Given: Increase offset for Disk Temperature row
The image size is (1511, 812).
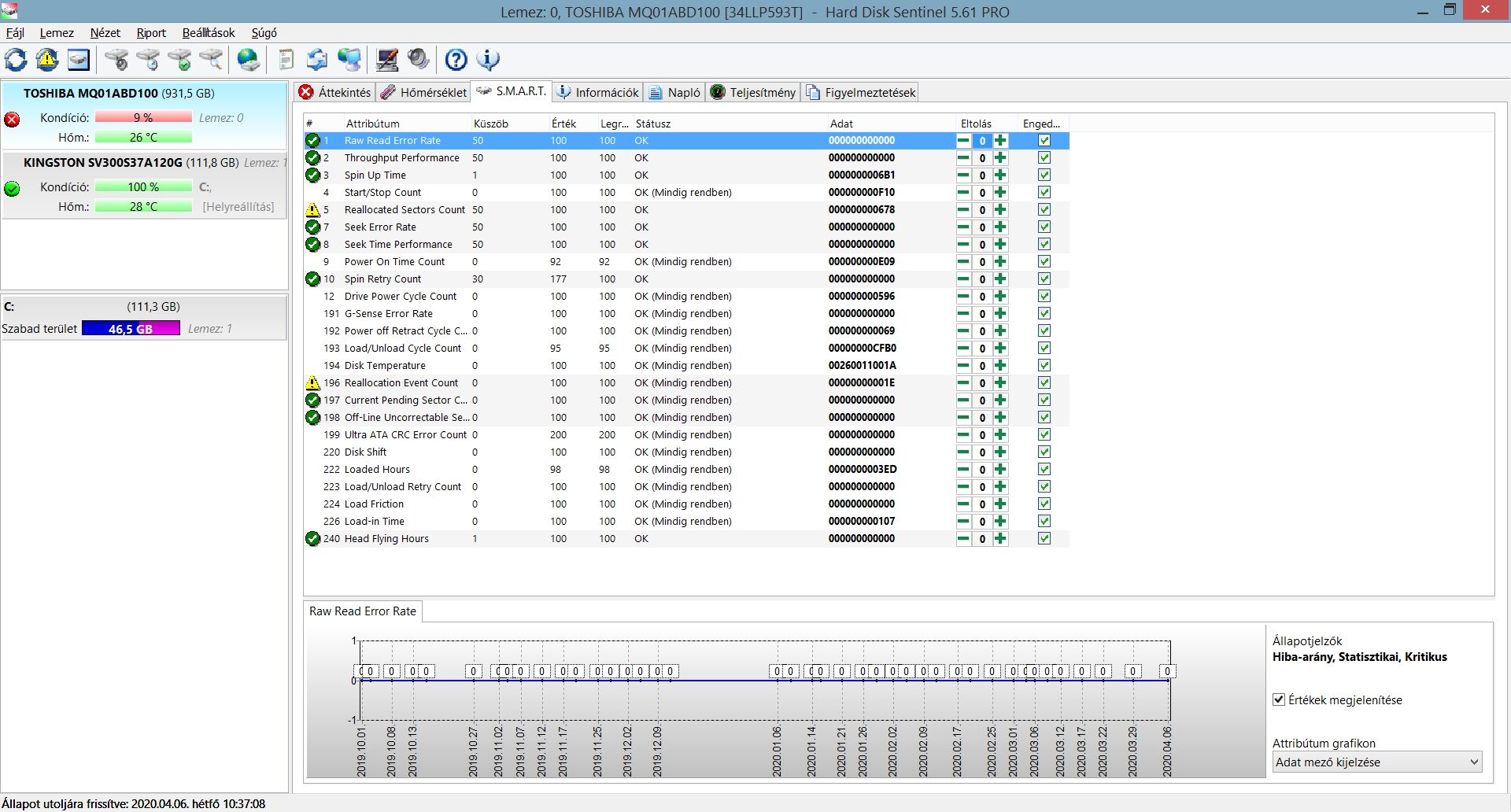Looking at the screenshot, I should click(1000, 366).
